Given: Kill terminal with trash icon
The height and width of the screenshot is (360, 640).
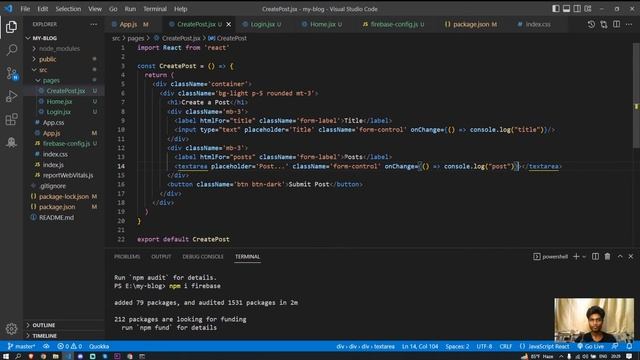Looking at the screenshot, I should pos(607,256).
